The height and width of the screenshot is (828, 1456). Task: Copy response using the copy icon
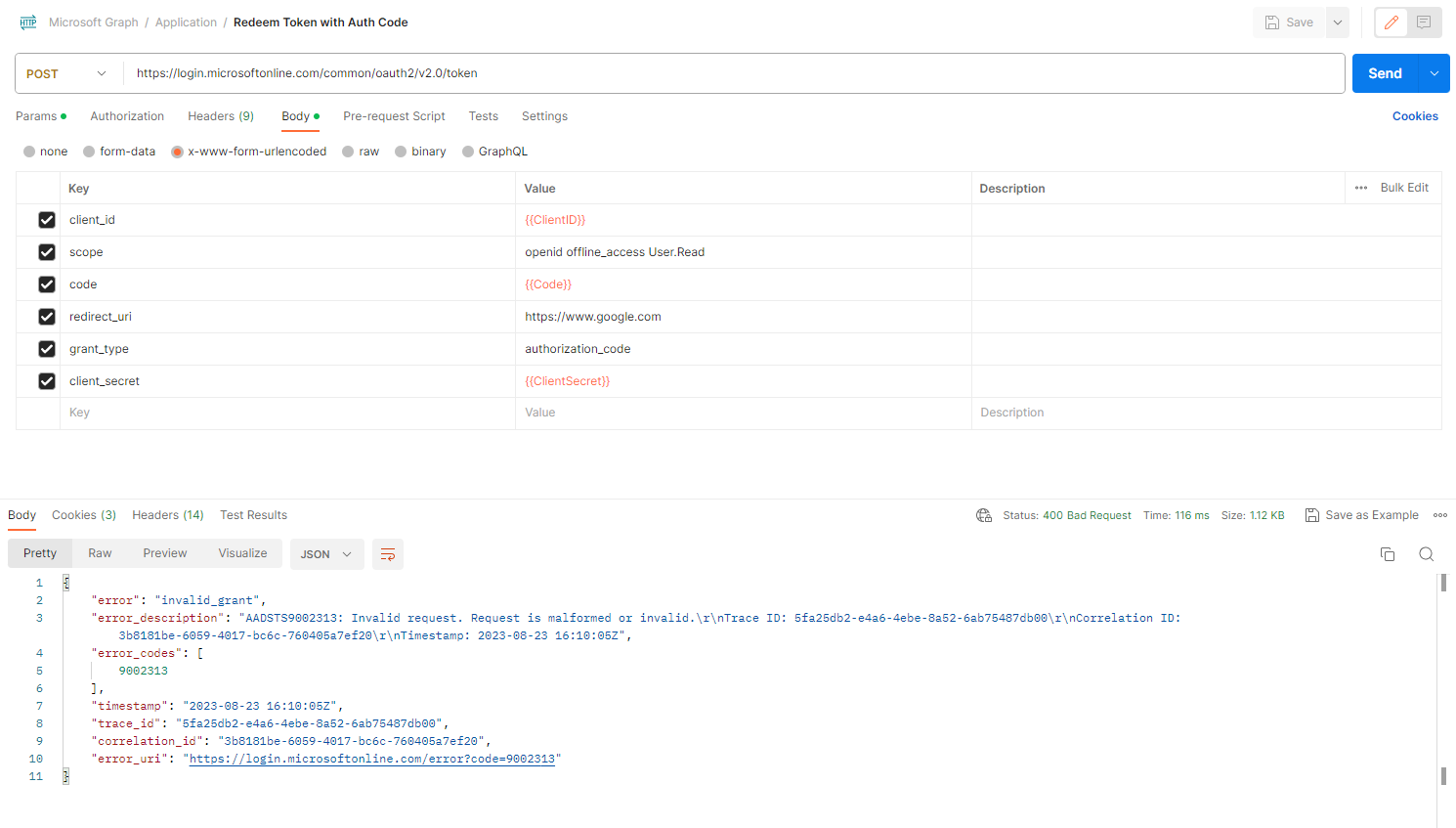click(1388, 554)
